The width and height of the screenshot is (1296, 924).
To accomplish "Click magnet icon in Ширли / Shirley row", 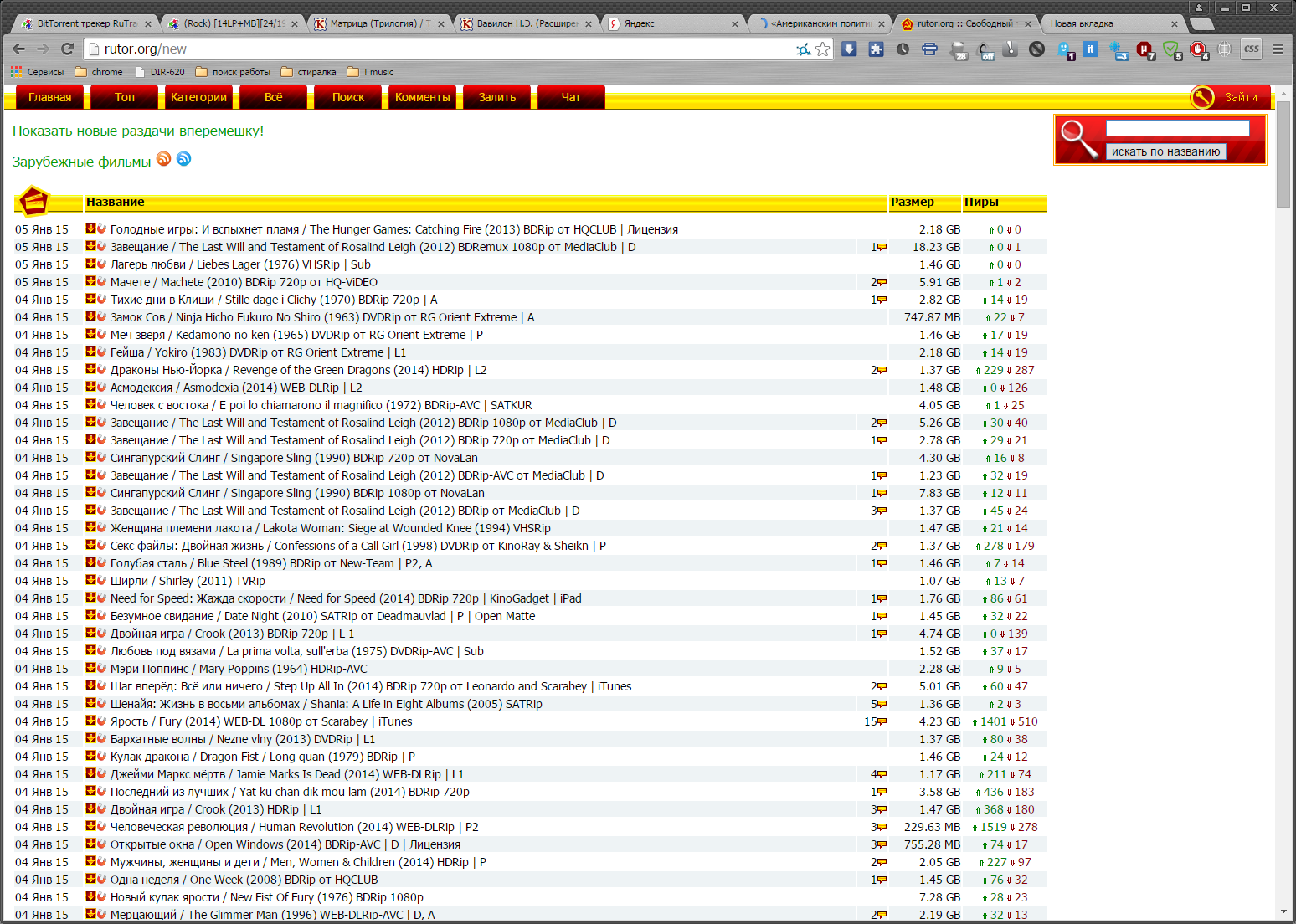I will 101,580.
